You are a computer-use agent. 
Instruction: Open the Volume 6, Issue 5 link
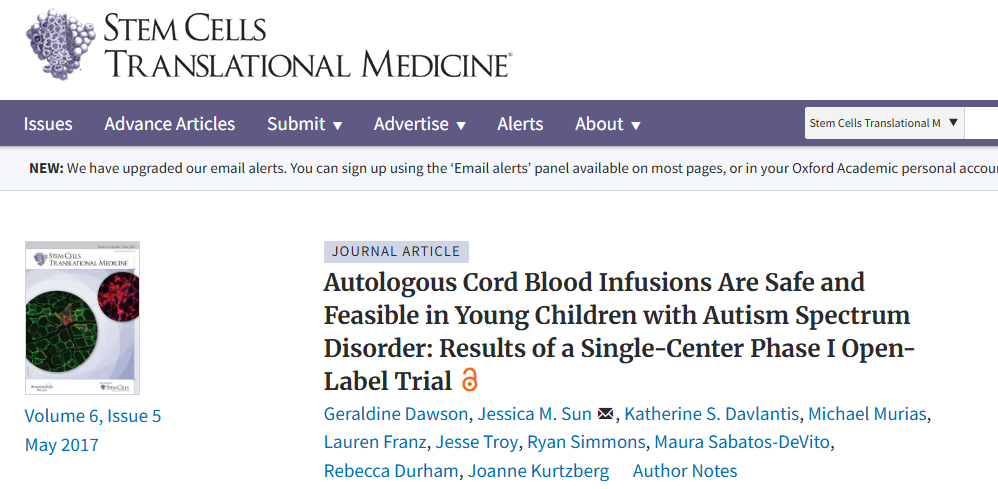93,416
